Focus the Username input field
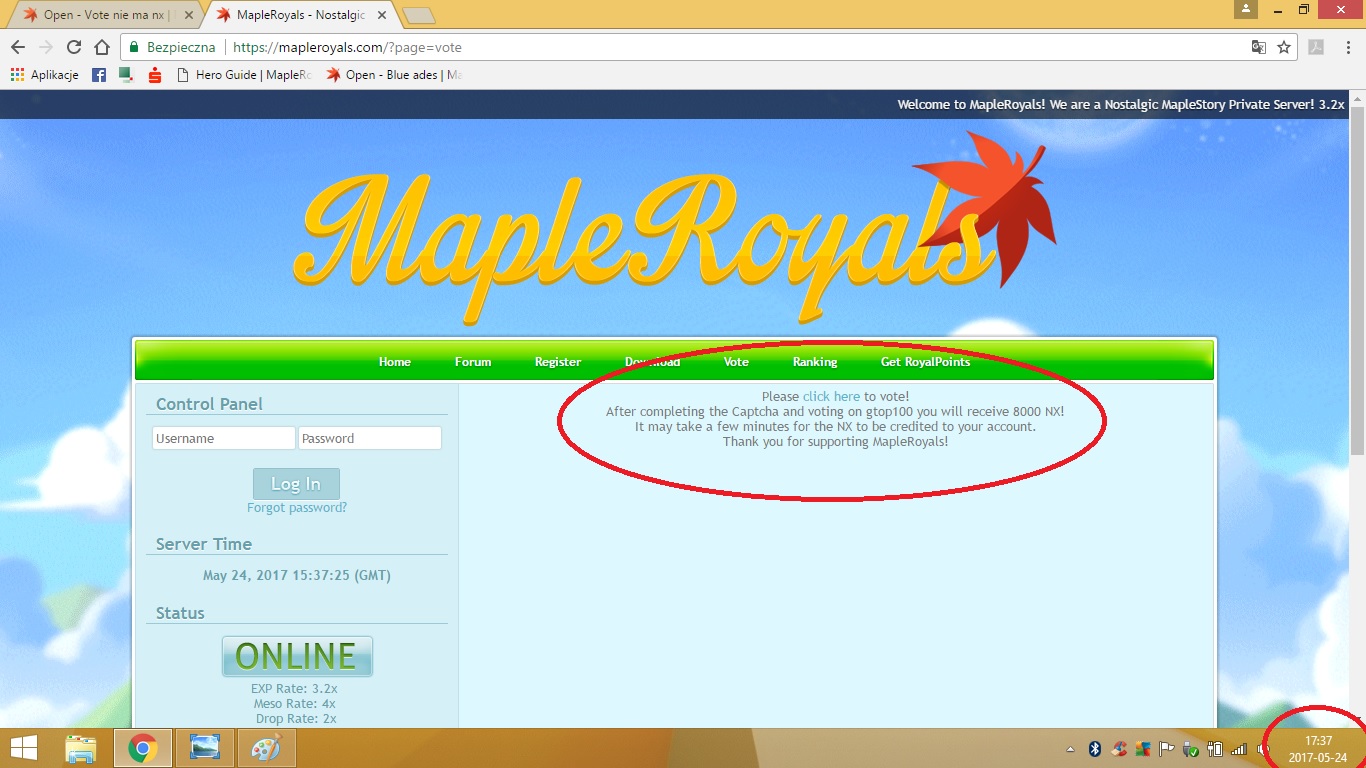Viewport: 1366px width, 768px height. pos(223,438)
